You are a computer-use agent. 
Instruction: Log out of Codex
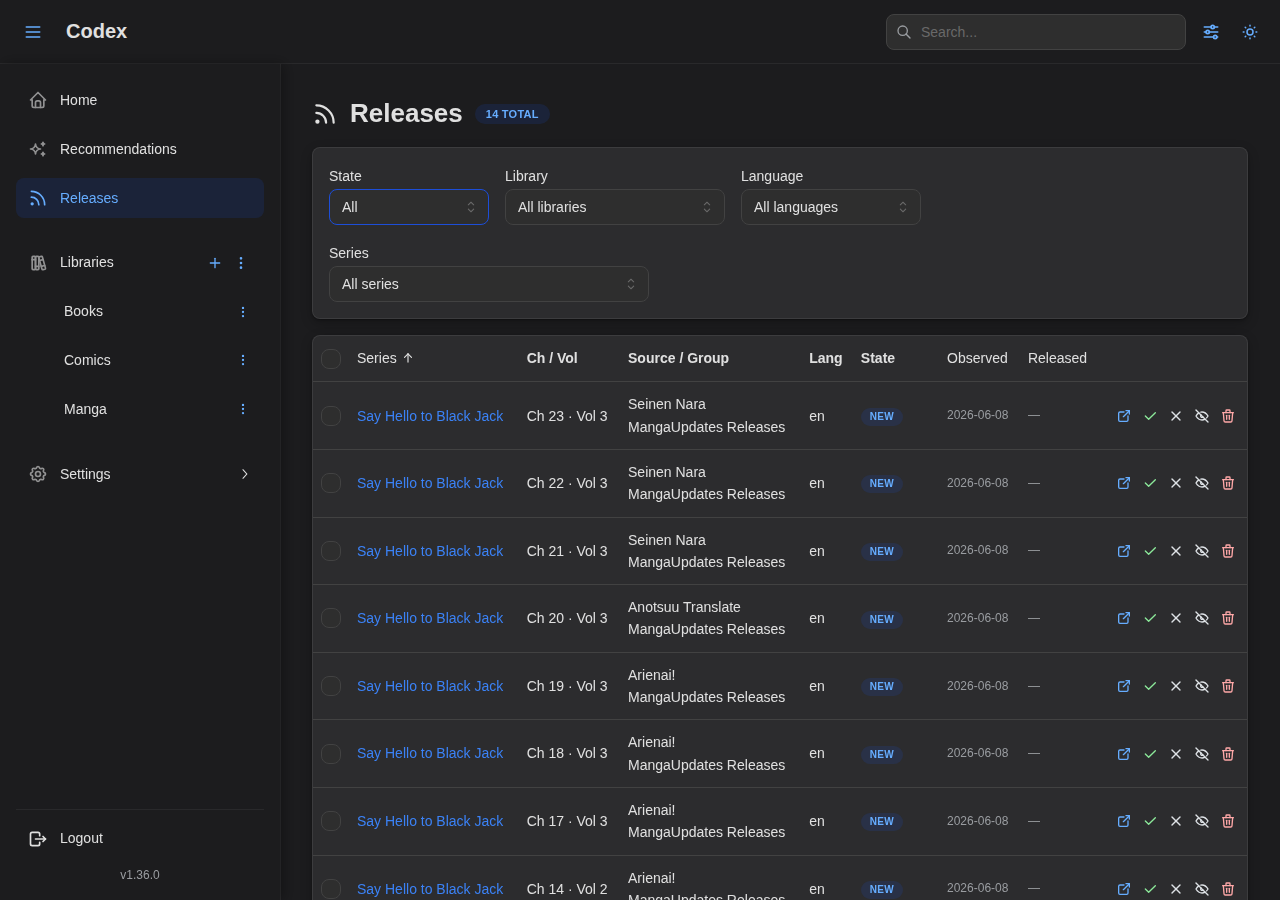(x=140, y=838)
